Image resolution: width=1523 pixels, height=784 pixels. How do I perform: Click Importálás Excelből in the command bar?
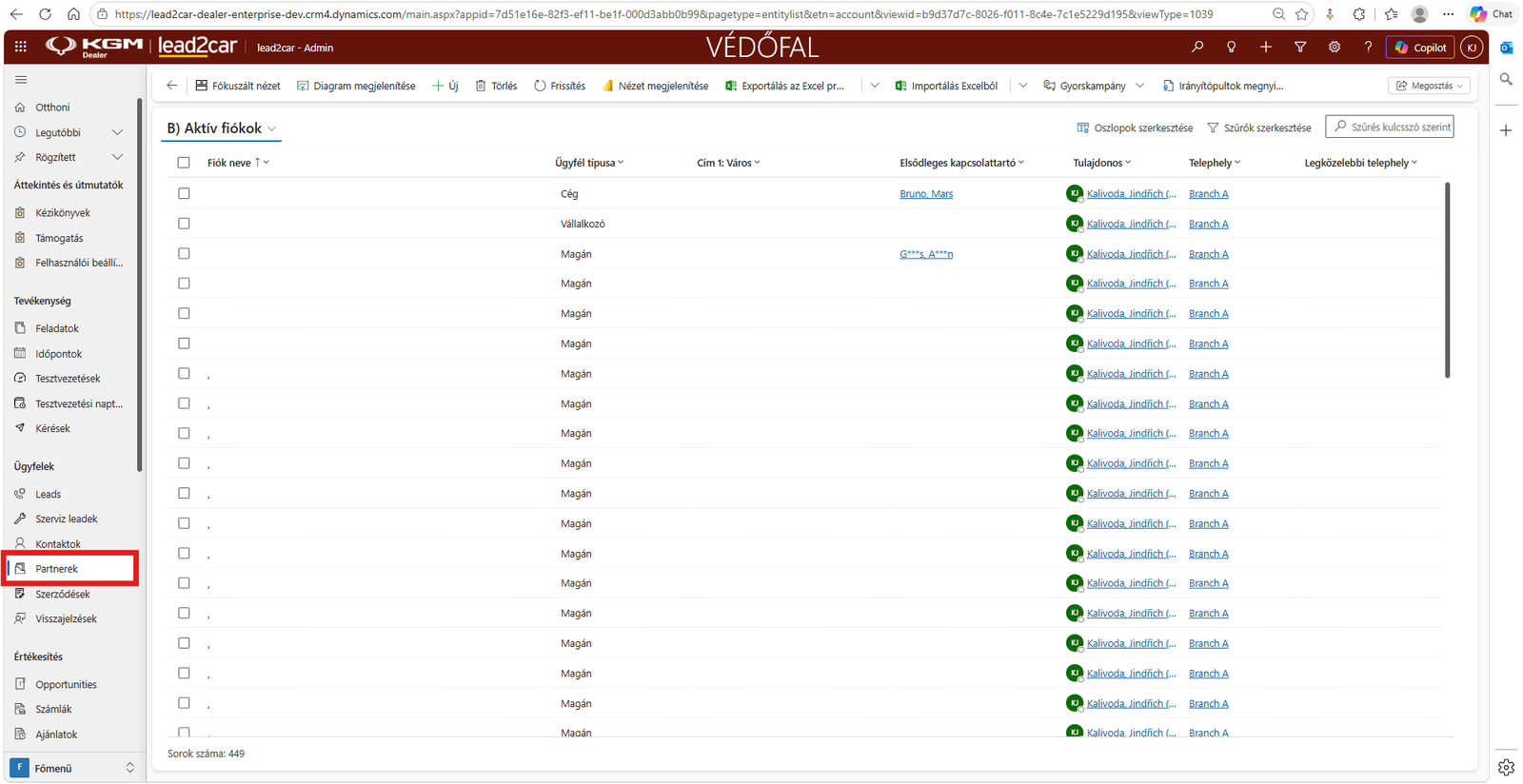tap(946, 86)
